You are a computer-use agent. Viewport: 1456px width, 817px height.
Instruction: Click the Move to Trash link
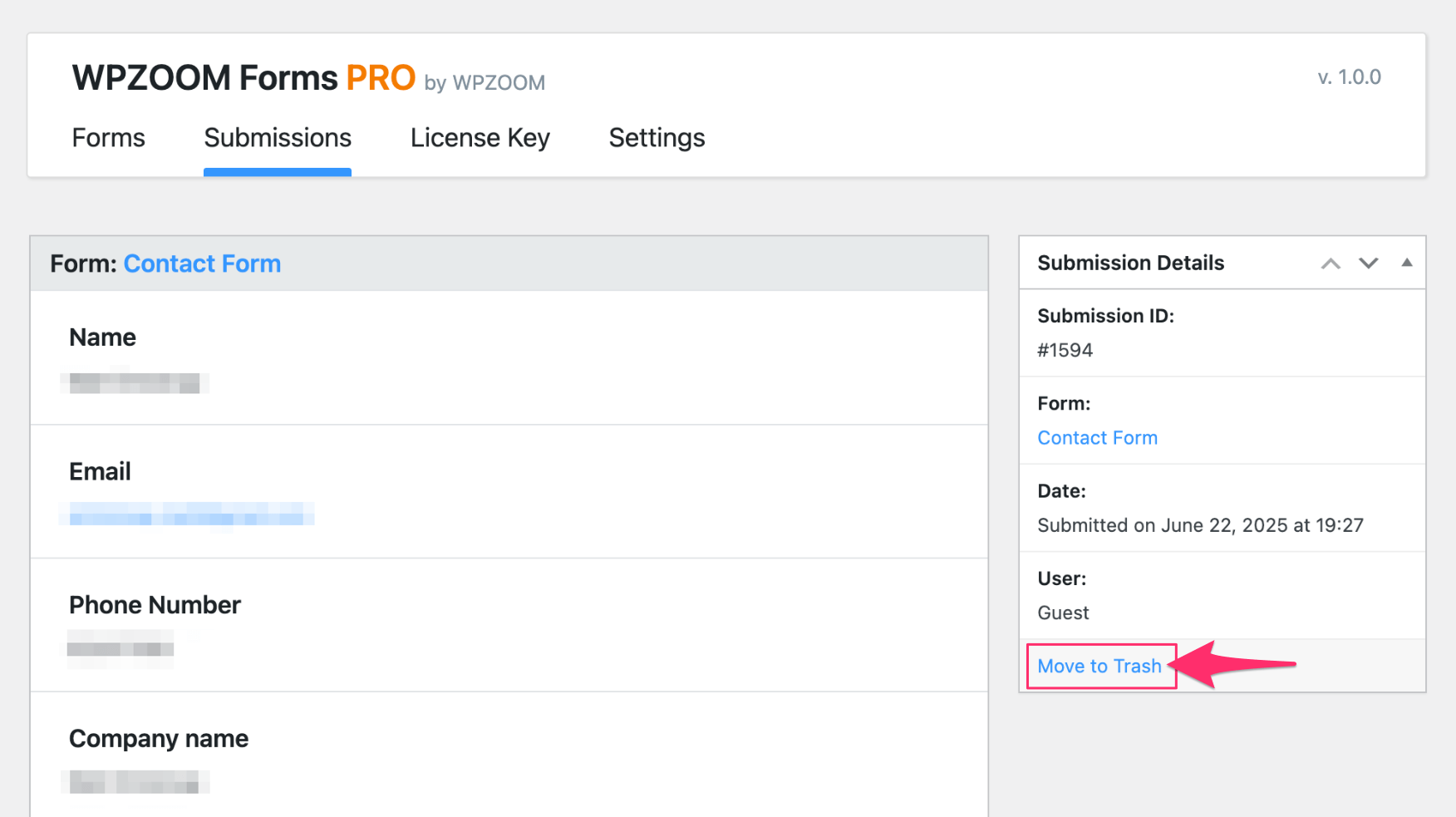[1099, 667]
